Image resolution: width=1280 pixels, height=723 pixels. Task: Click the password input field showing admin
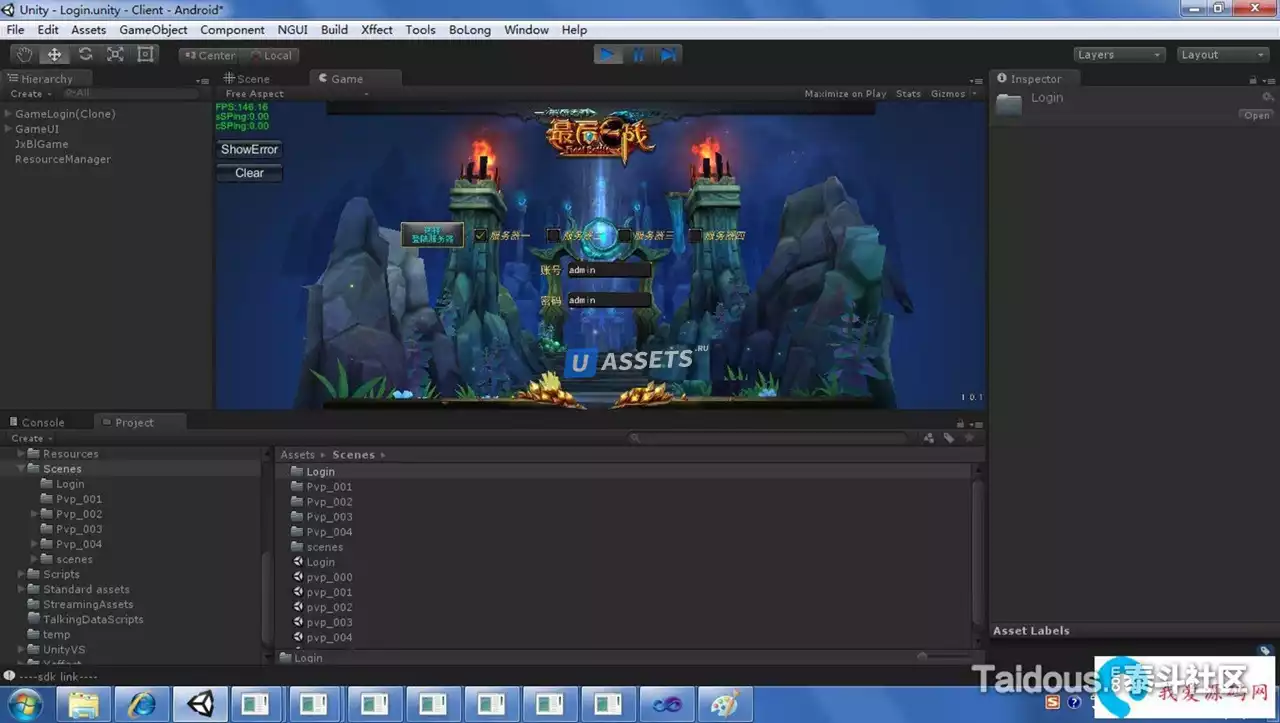[x=609, y=300]
